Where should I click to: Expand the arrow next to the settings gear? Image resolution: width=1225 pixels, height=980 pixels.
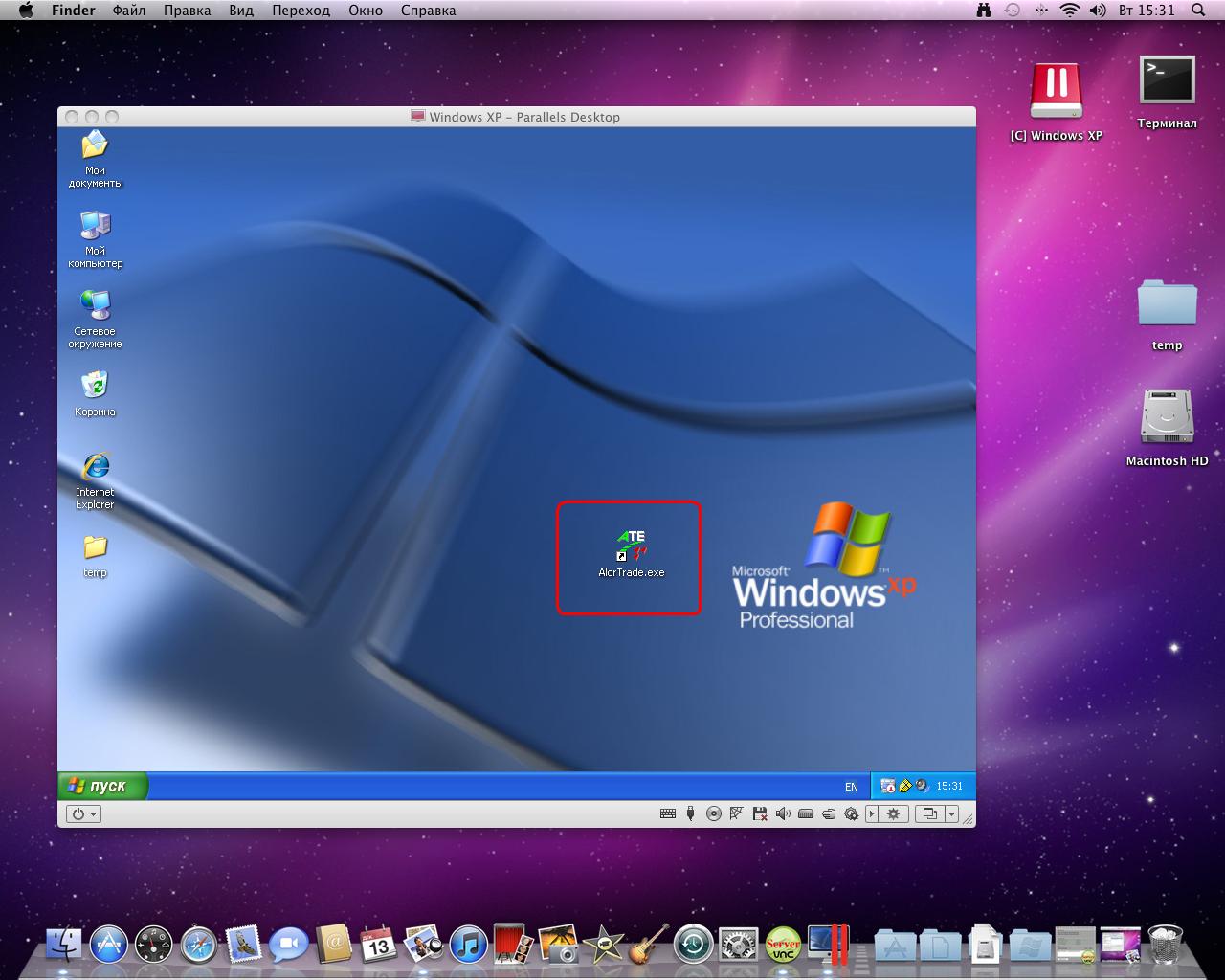click(x=871, y=814)
